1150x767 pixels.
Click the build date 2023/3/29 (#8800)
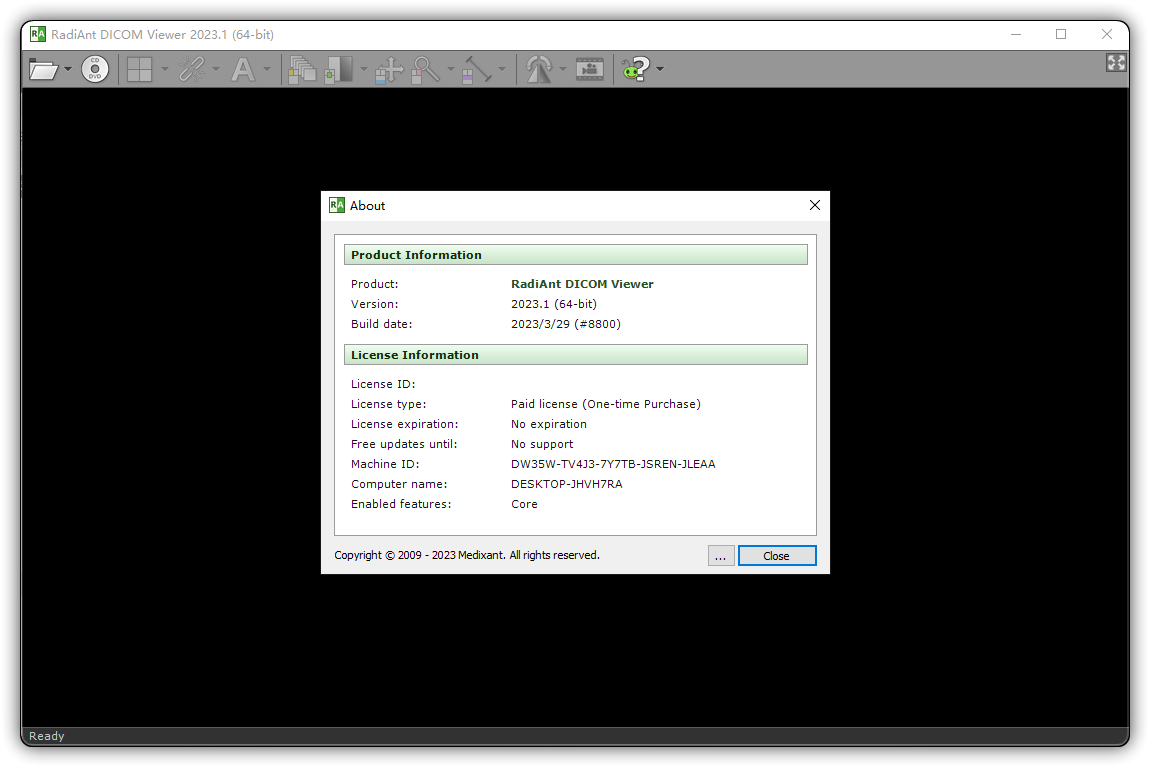(565, 324)
